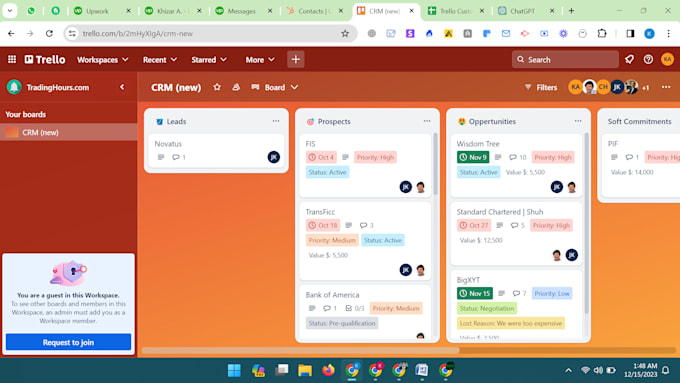
Task: Open the Windows Start button
Action: (234, 370)
